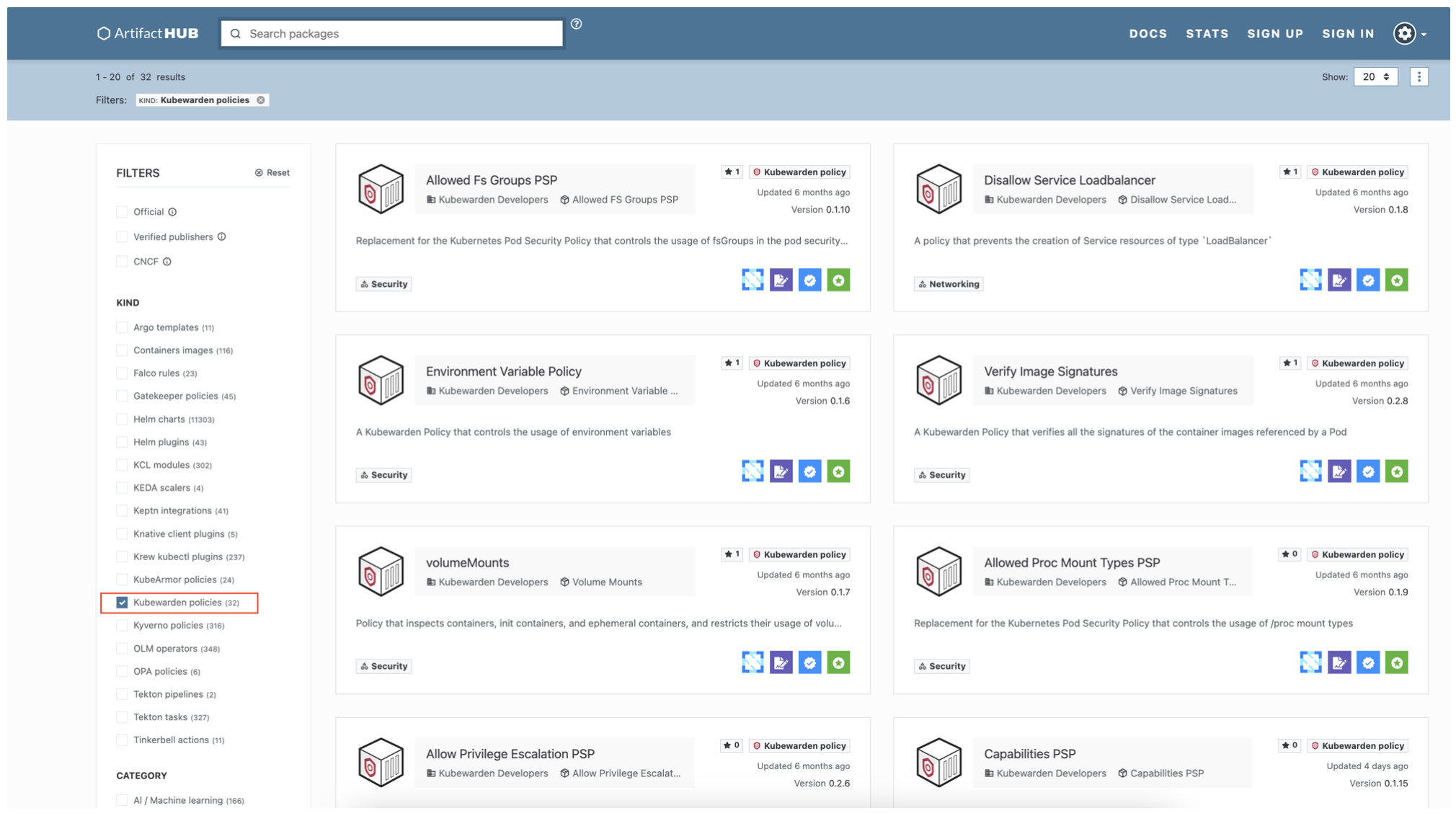Click the blue verified publisher badge on volumeMounts
The image size is (1456, 816).
tap(809, 662)
